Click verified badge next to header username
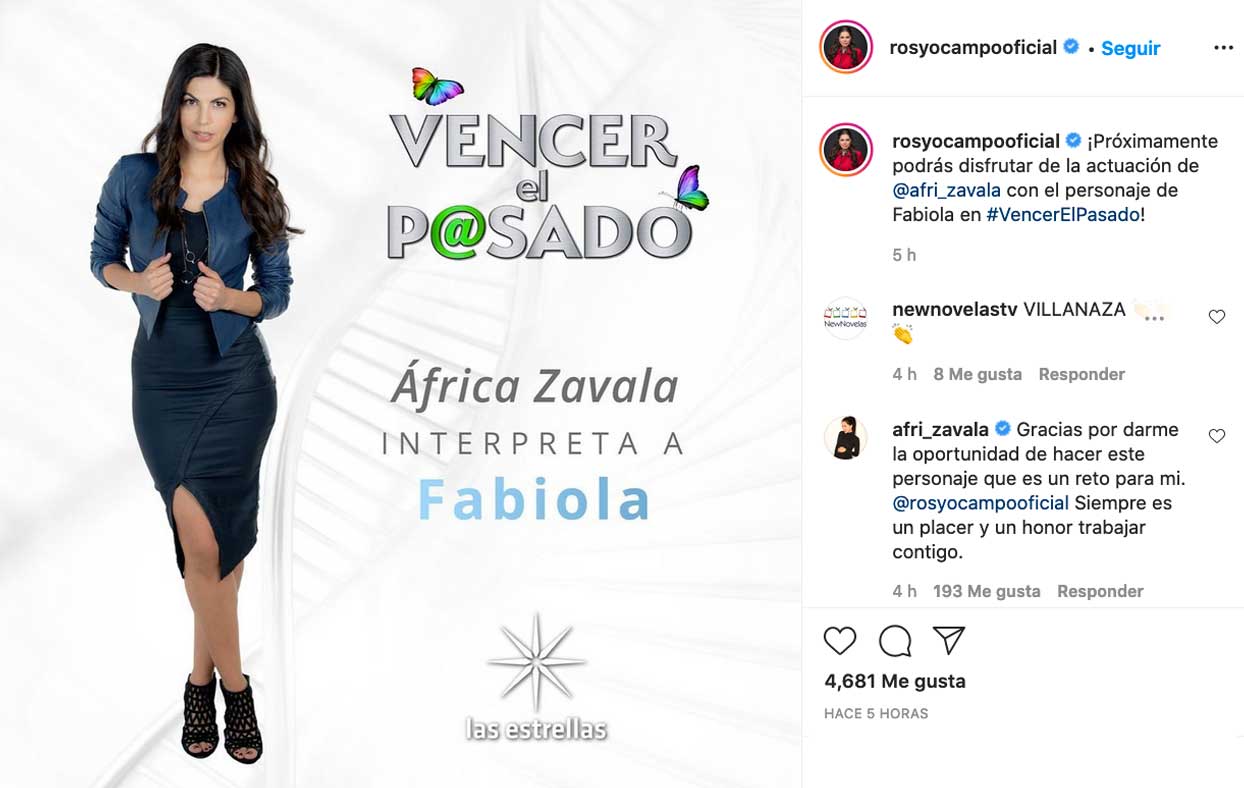 coord(1071,47)
